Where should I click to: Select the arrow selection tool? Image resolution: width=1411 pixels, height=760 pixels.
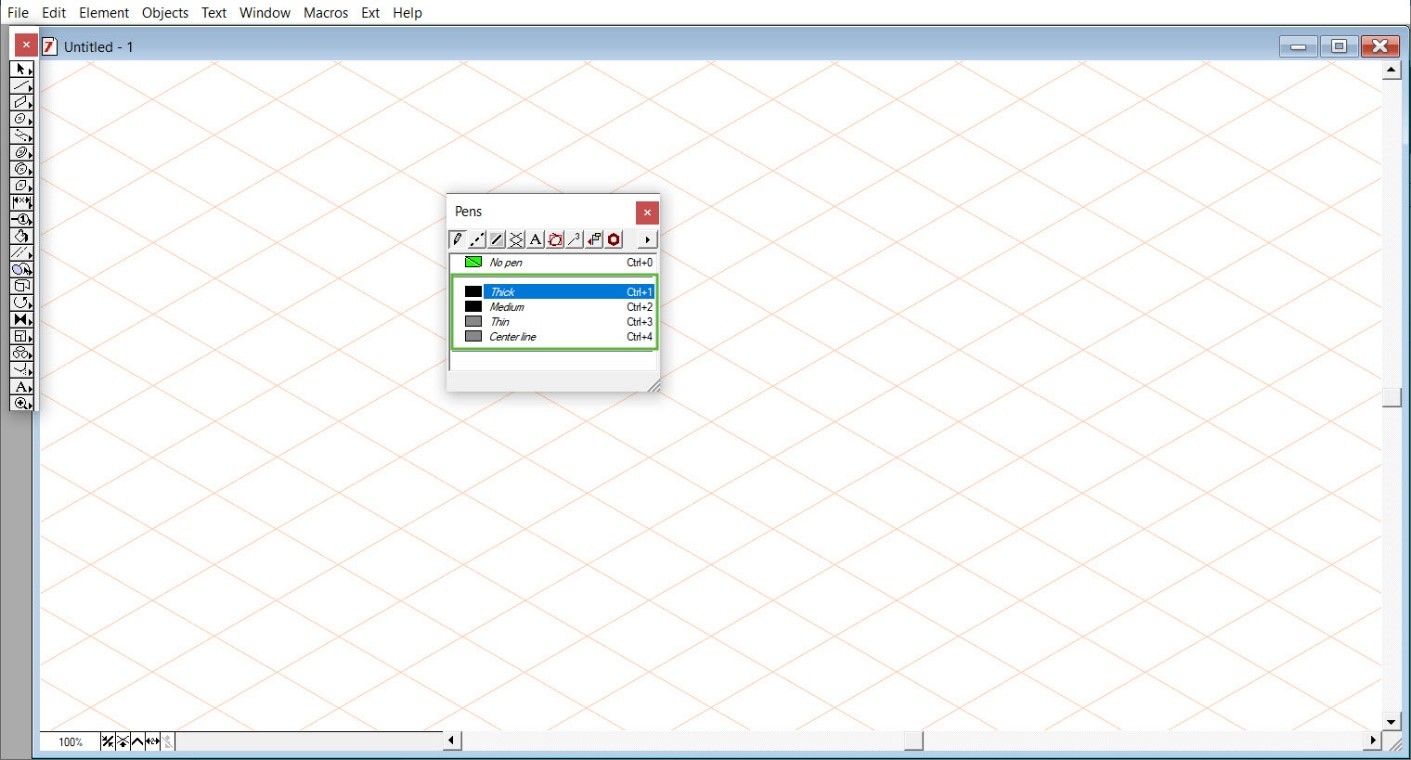[x=22, y=69]
